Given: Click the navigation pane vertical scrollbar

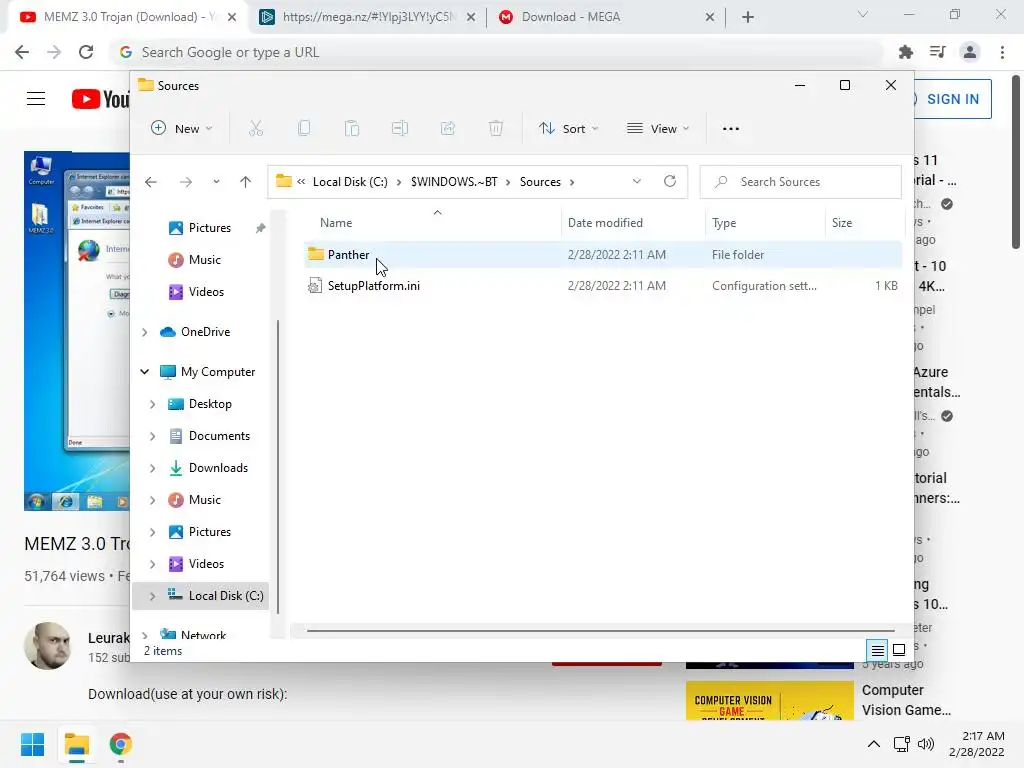Looking at the screenshot, I should 278,467.
